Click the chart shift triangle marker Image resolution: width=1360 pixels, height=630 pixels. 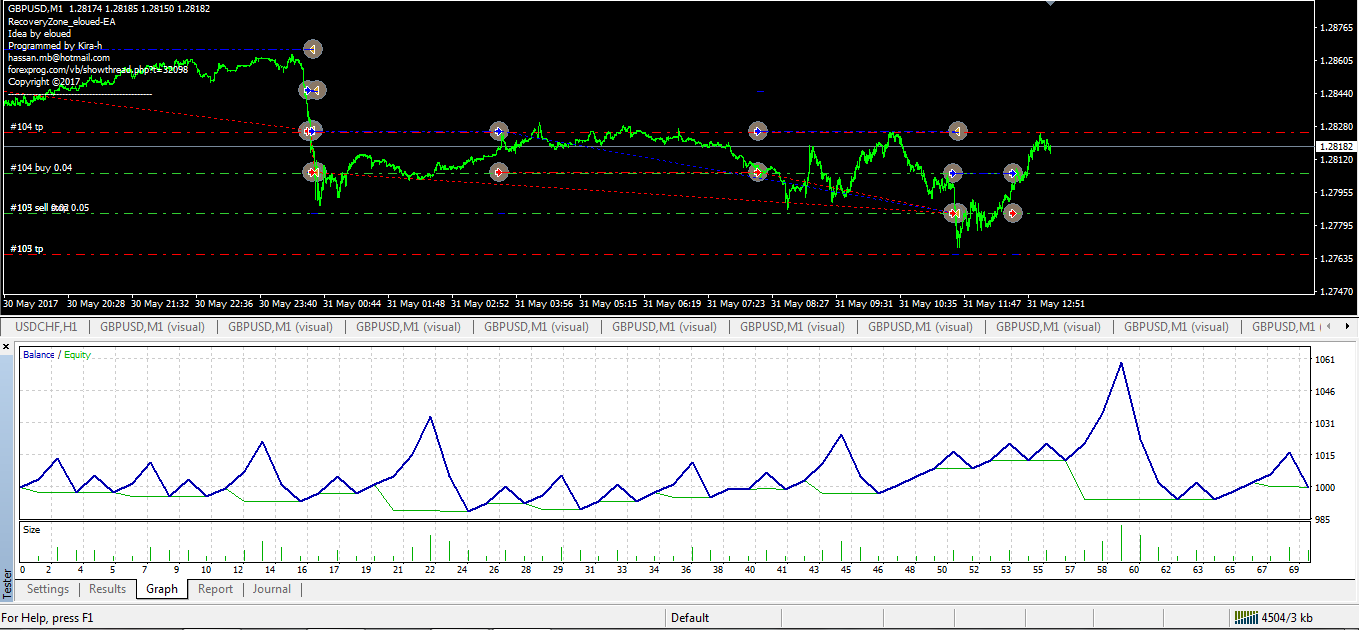point(1049,3)
